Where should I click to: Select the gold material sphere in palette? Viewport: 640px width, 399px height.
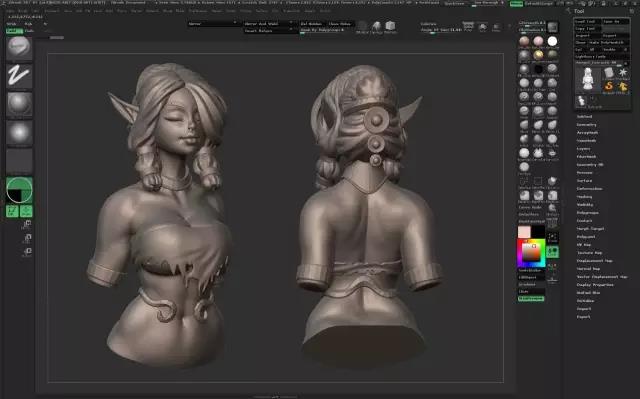(538, 55)
